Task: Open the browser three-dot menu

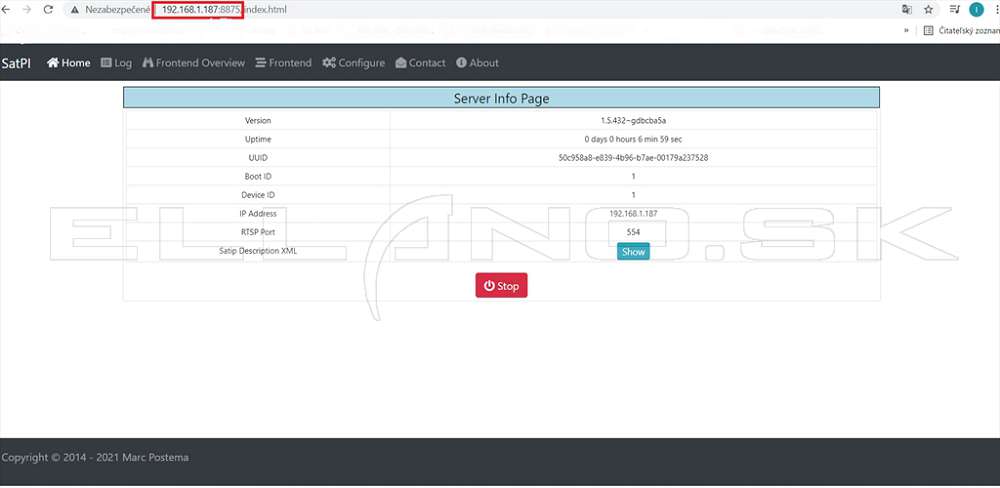Action: (996, 10)
